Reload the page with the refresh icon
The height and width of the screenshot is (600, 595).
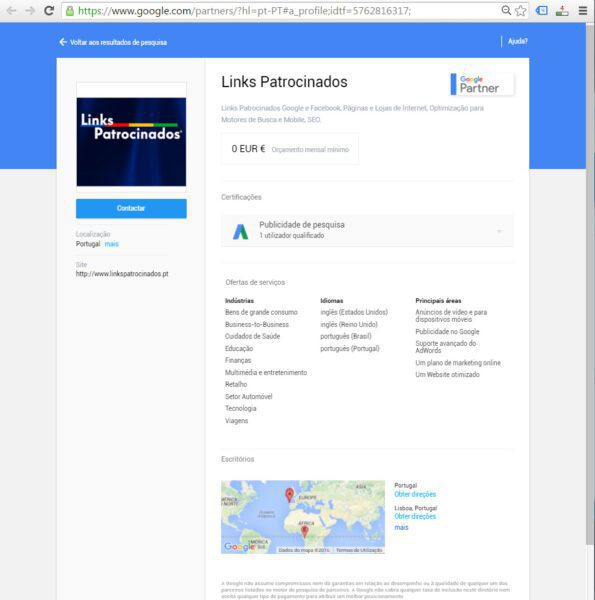click(49, 11)
